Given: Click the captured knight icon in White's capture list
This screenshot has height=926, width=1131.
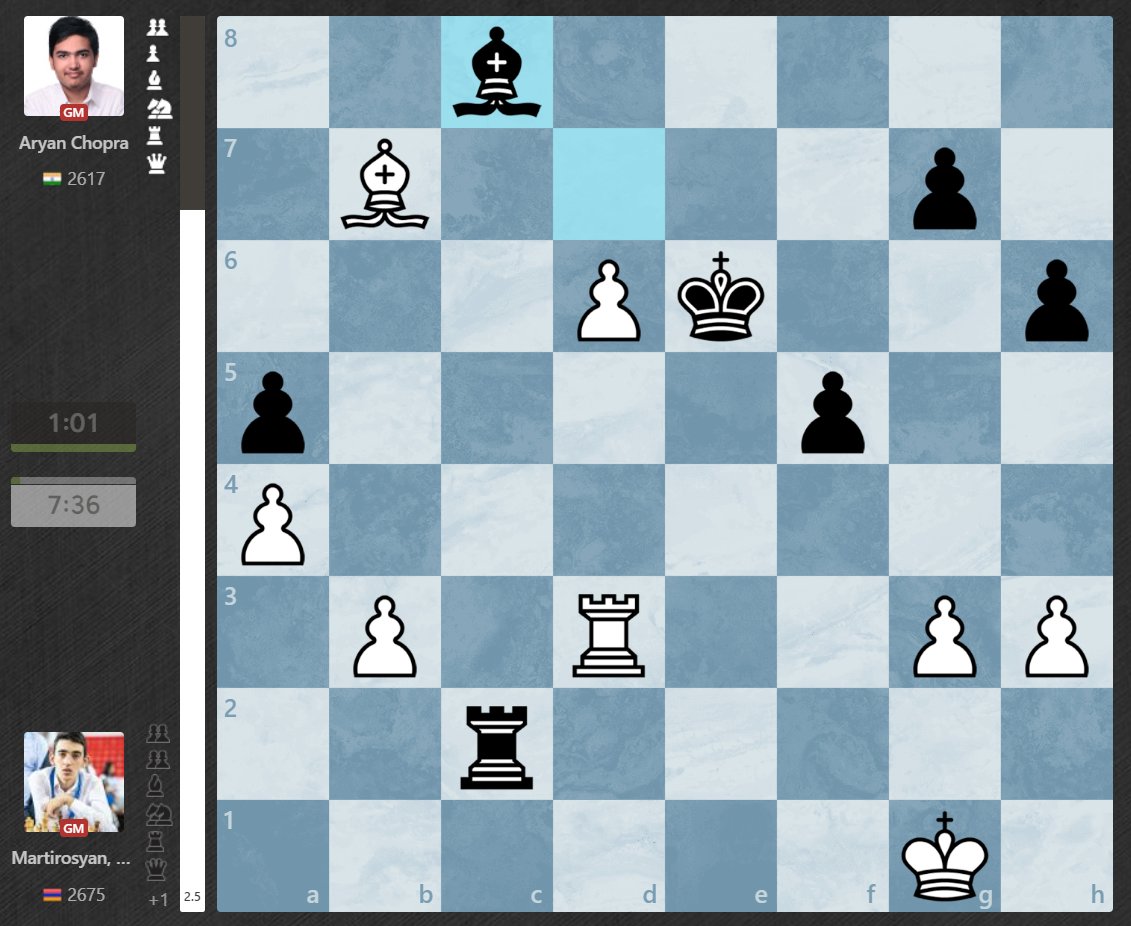Looking at the screenshot, I should [x=158, y=108].
